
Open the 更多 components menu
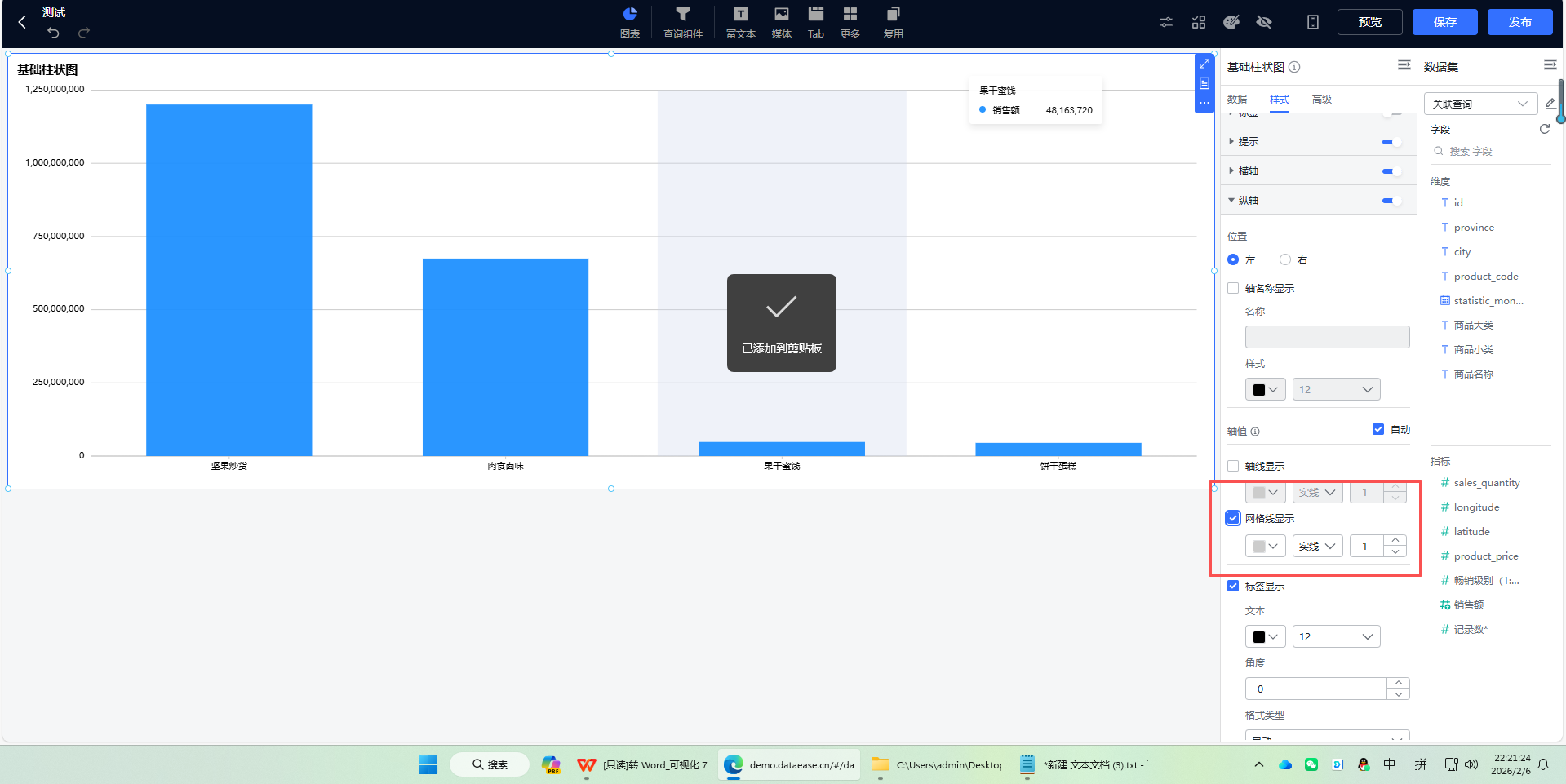(x=850, y=22)
